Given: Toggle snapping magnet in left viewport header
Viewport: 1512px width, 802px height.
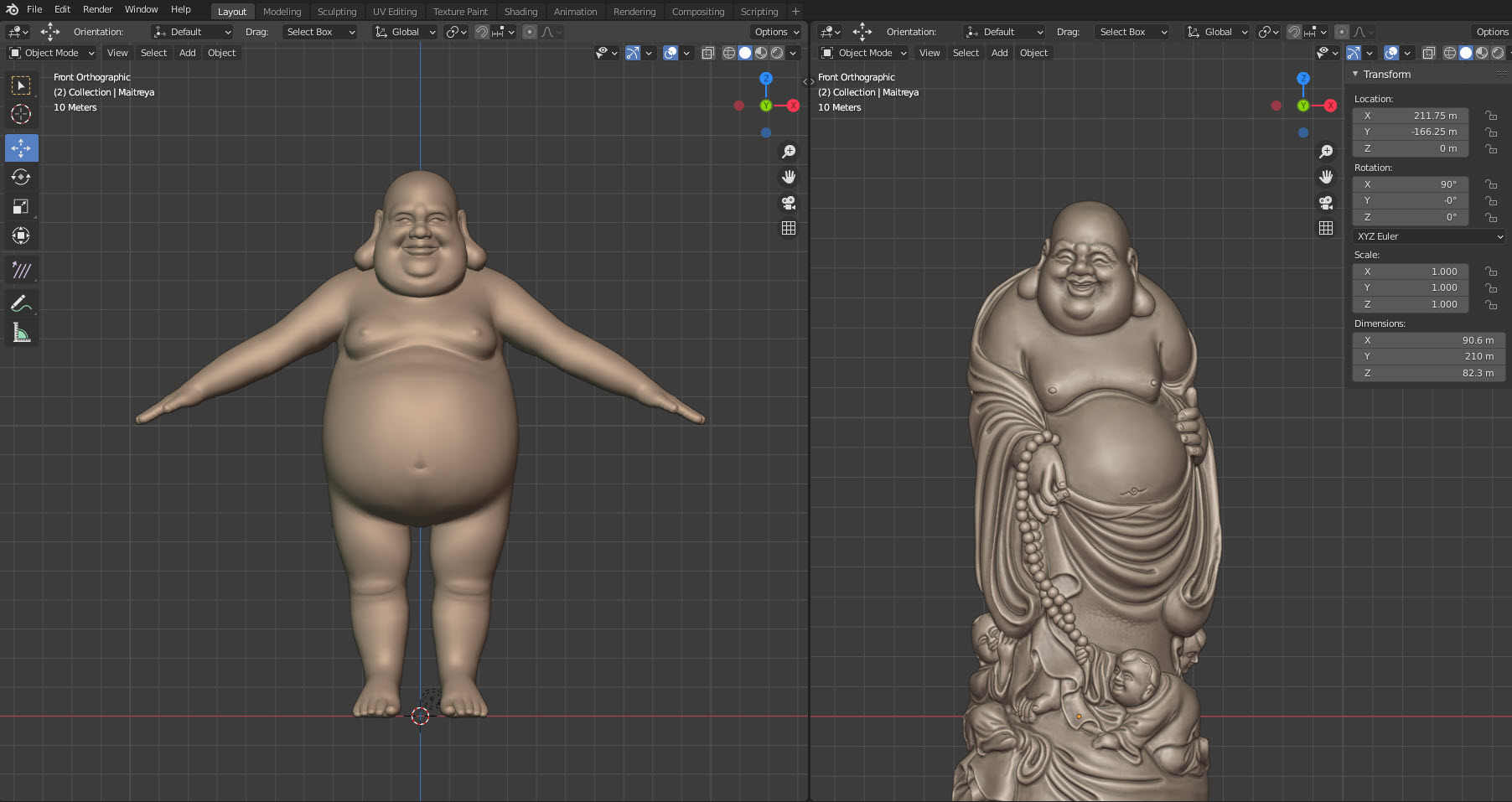Looking at the screenshot, I should tap(482, 32).
